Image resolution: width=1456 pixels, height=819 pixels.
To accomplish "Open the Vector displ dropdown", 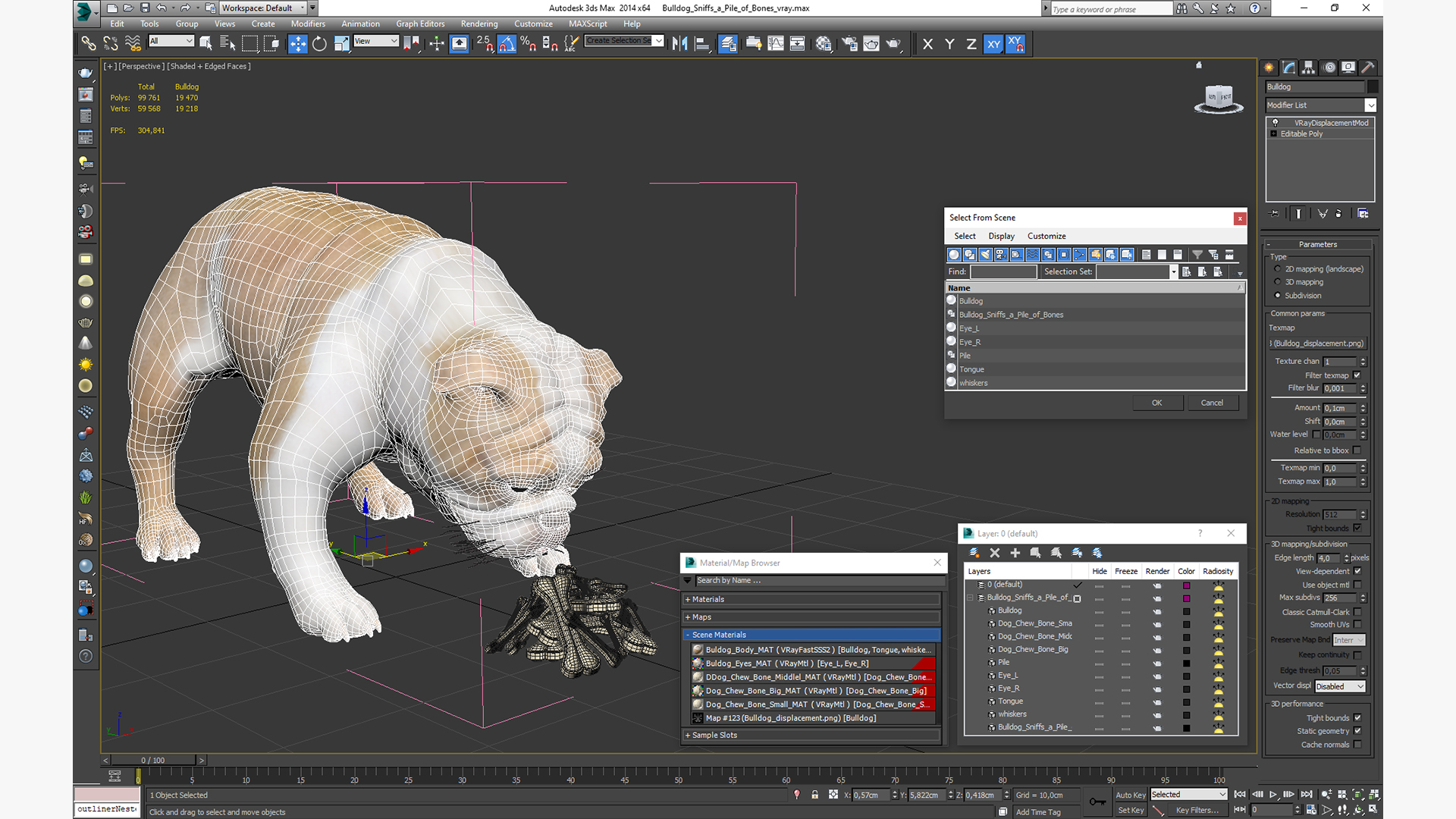I will pyautogui.click(x=1340, y=686).
